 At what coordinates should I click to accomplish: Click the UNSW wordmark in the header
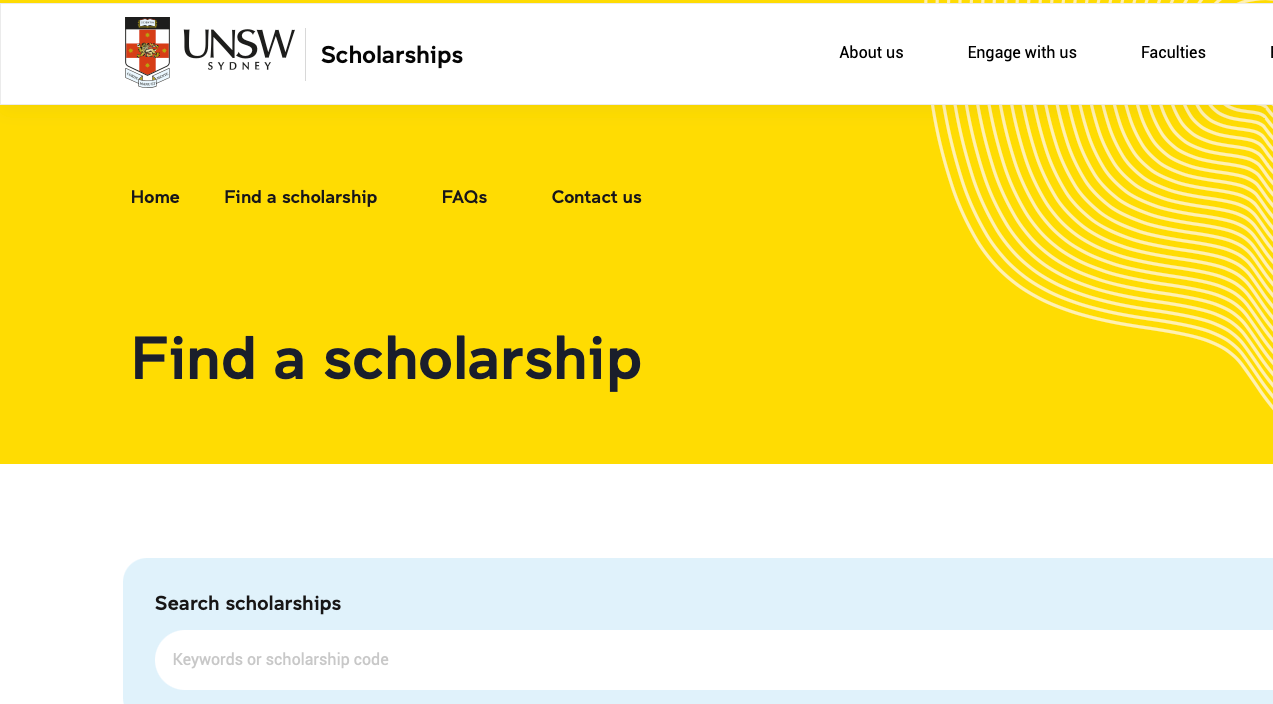pyautogui.click(x=238, y=48)
